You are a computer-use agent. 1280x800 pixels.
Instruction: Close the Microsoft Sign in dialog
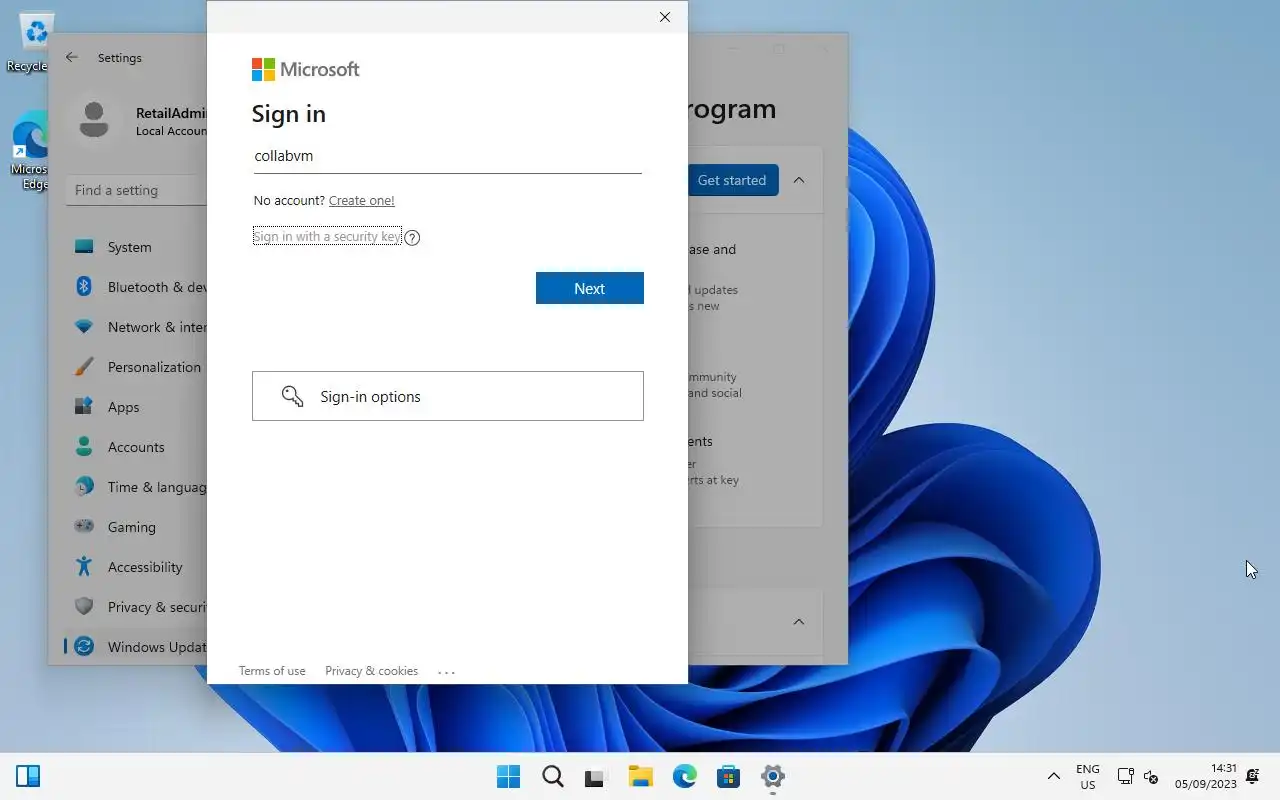pyautogui.click(x=665, y=17)
